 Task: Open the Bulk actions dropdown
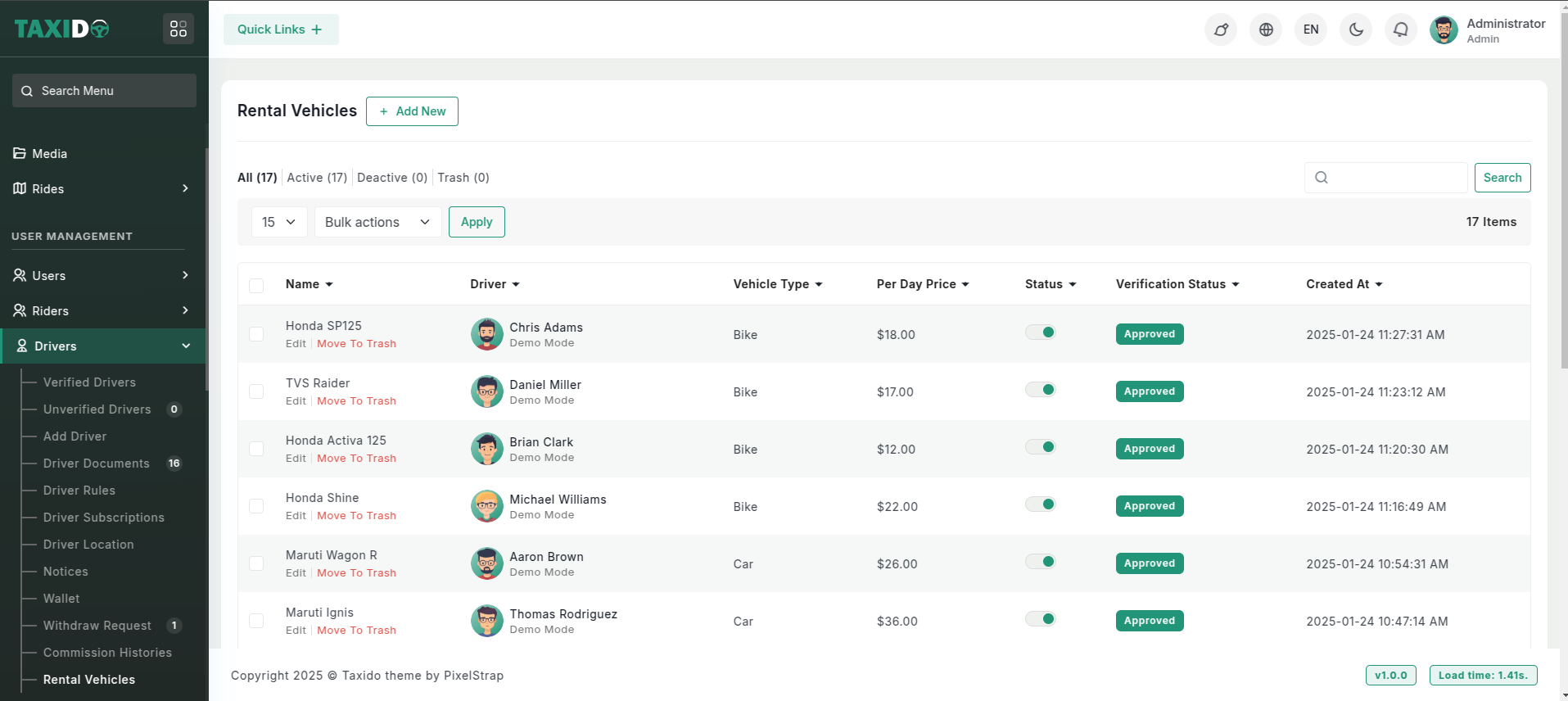pos(377,222)
